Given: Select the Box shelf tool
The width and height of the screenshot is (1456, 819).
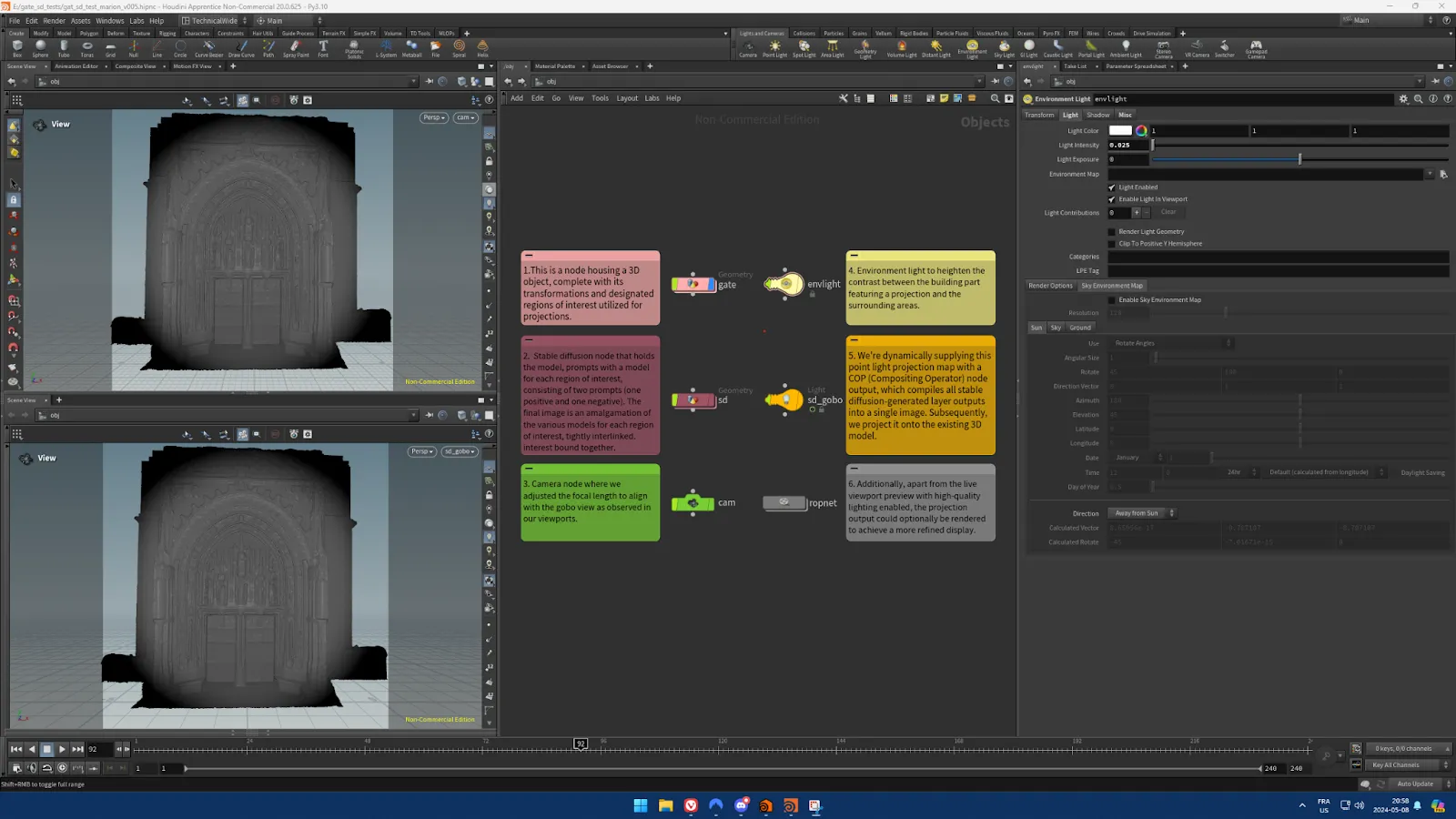Looking at the screenshot, I should [x=17, y=48].
